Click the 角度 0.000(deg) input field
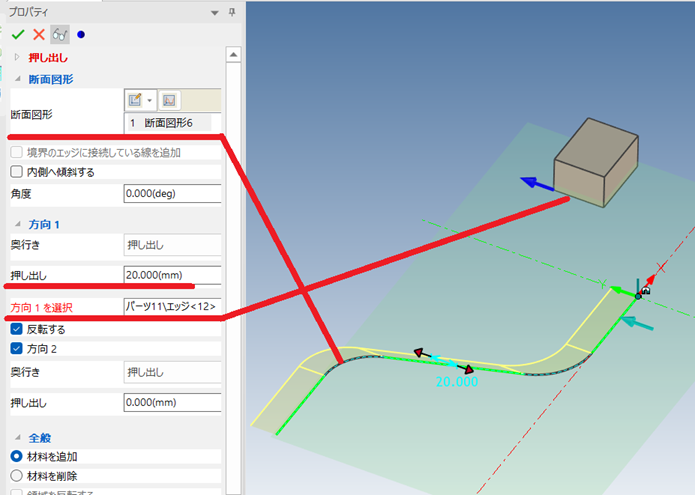Screen dimensions: 695x495 (x=171, y=193)
